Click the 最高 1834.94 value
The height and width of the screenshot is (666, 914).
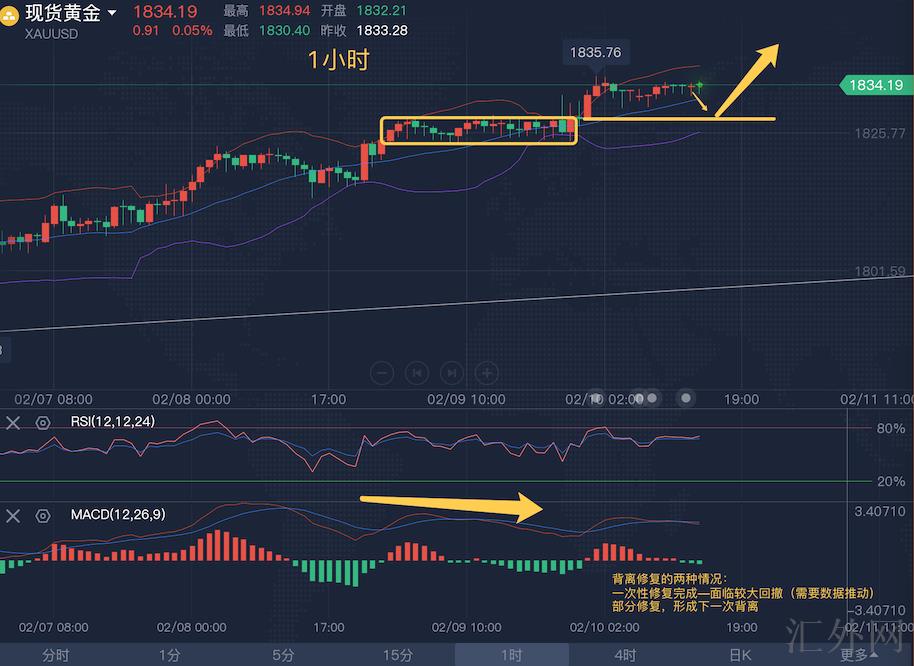(x=284, y=10)
